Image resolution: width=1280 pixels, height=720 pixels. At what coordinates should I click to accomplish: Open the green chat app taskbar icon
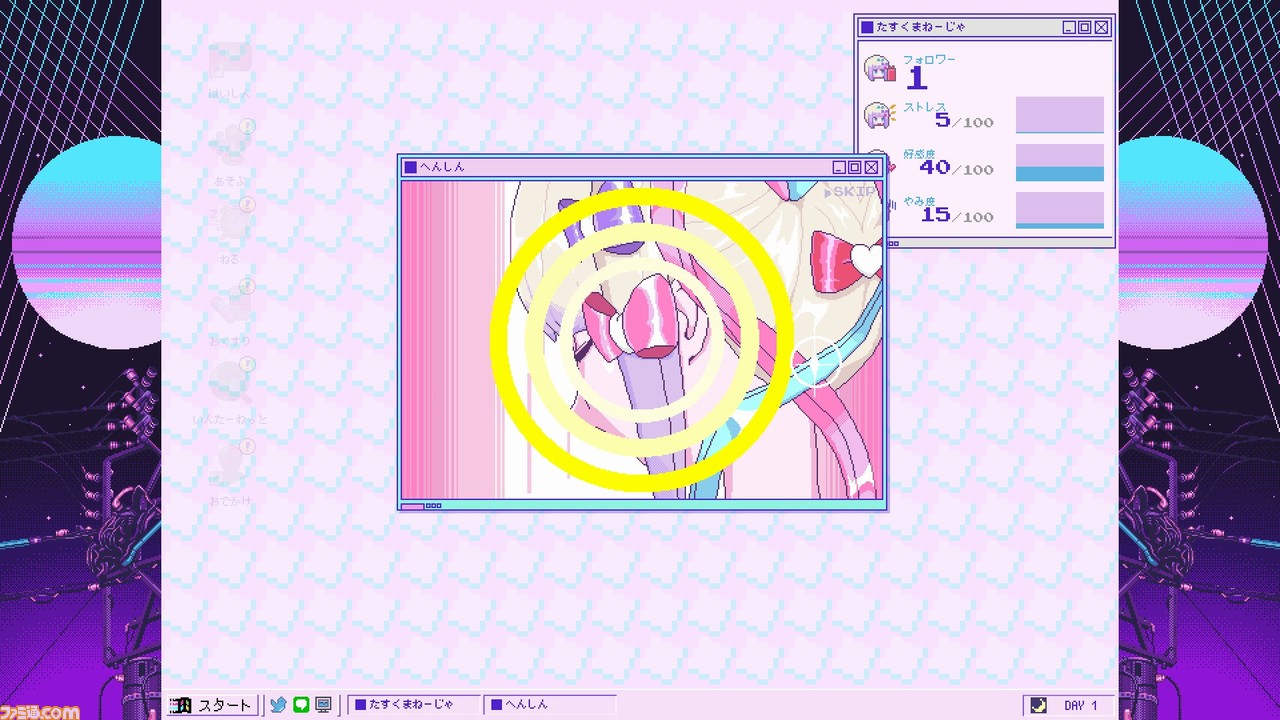[x=301, y=705]
